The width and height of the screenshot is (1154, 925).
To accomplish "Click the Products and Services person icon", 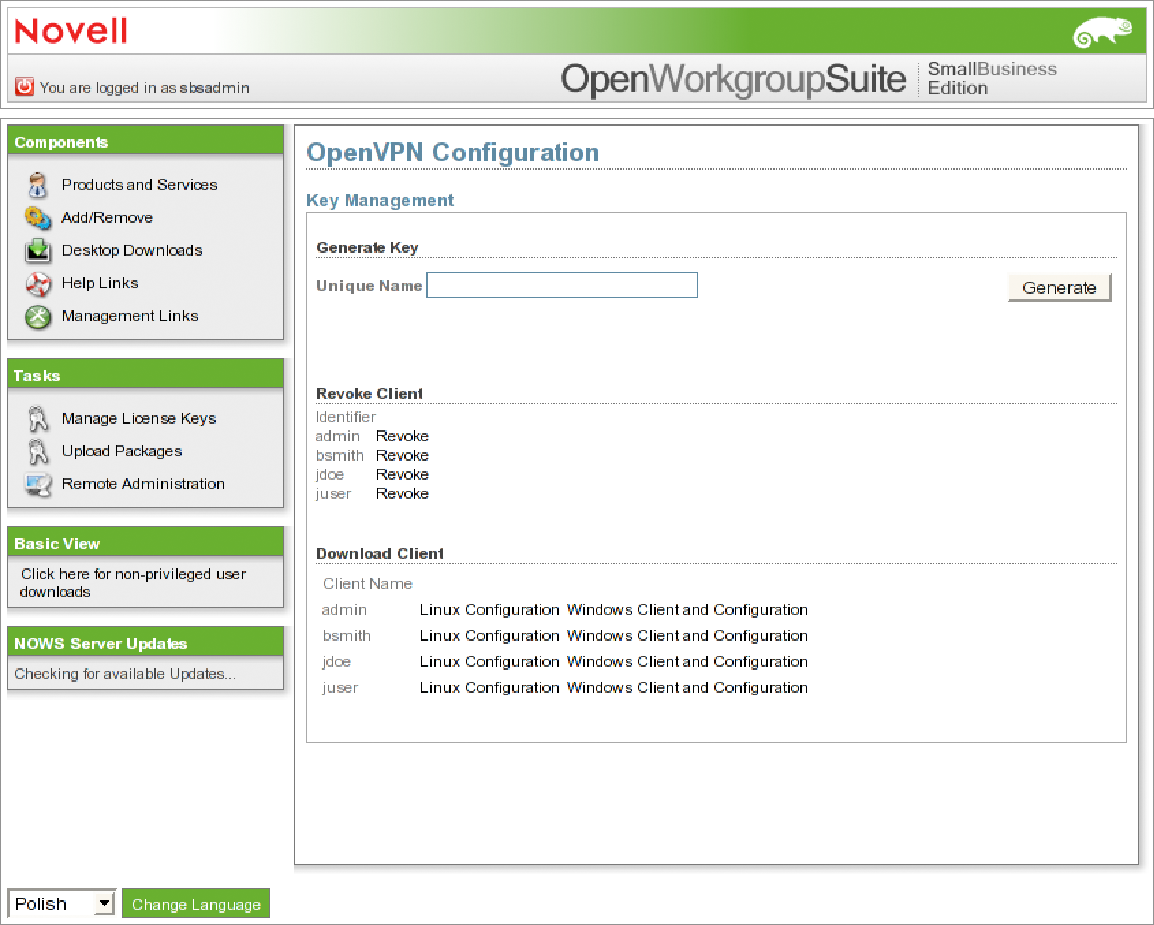I will coord(38,185).
